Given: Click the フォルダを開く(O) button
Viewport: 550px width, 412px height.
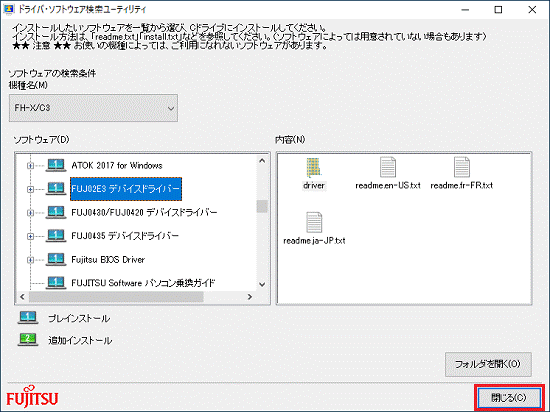Looking at the screenshot, I should coord(488,364).
